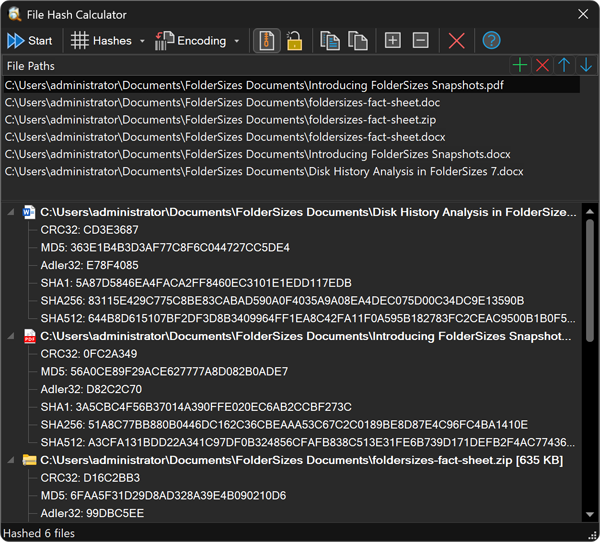This screenshot has height=542, width=600.
Task: Select foldersizes-fact-sheet.docx path
Action: (292, 137)
